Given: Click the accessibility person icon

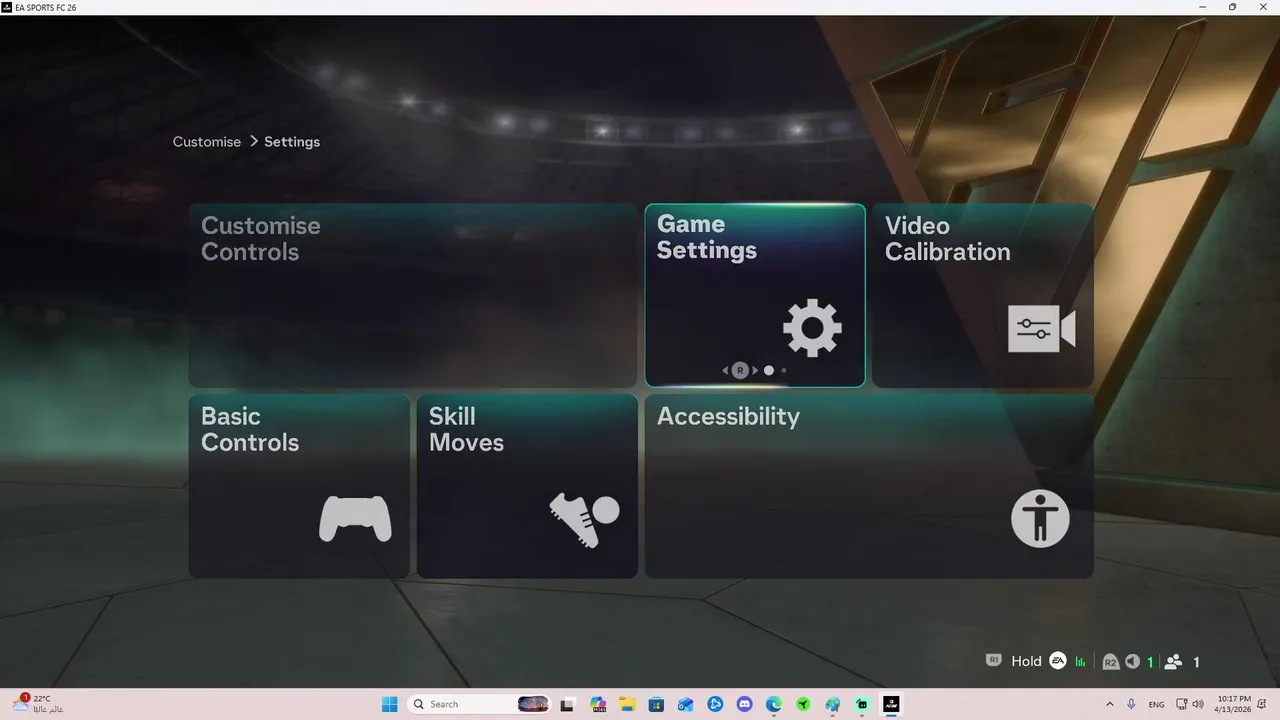Looking at the screenshot, I should [1040, 518].
